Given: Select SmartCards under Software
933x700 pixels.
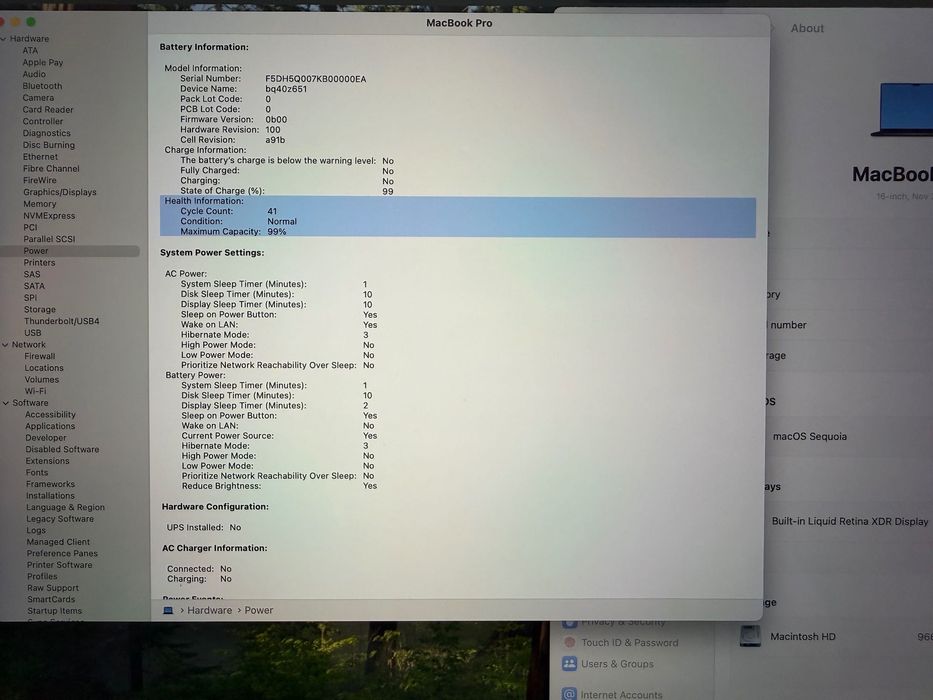Looking at the screenshot, I should (51, 600).
